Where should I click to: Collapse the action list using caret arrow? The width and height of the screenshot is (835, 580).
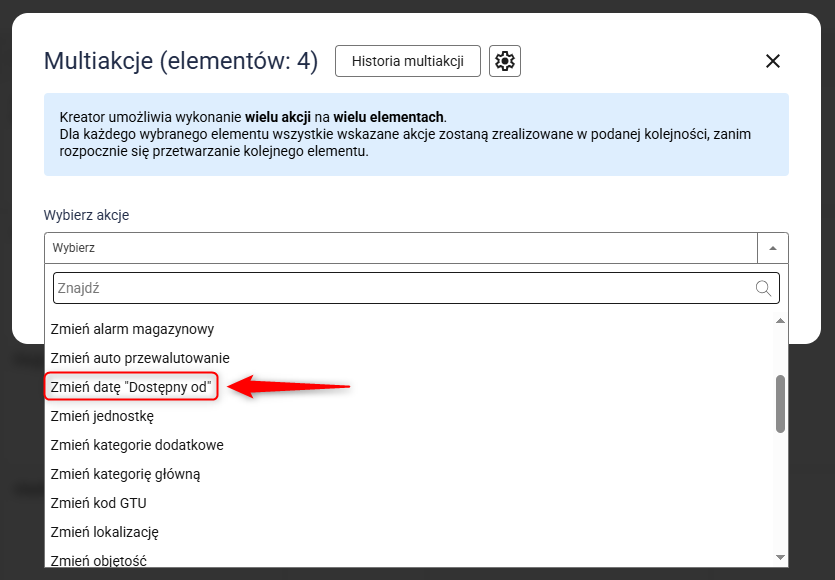pyautogui.click(x=773, y=248)
